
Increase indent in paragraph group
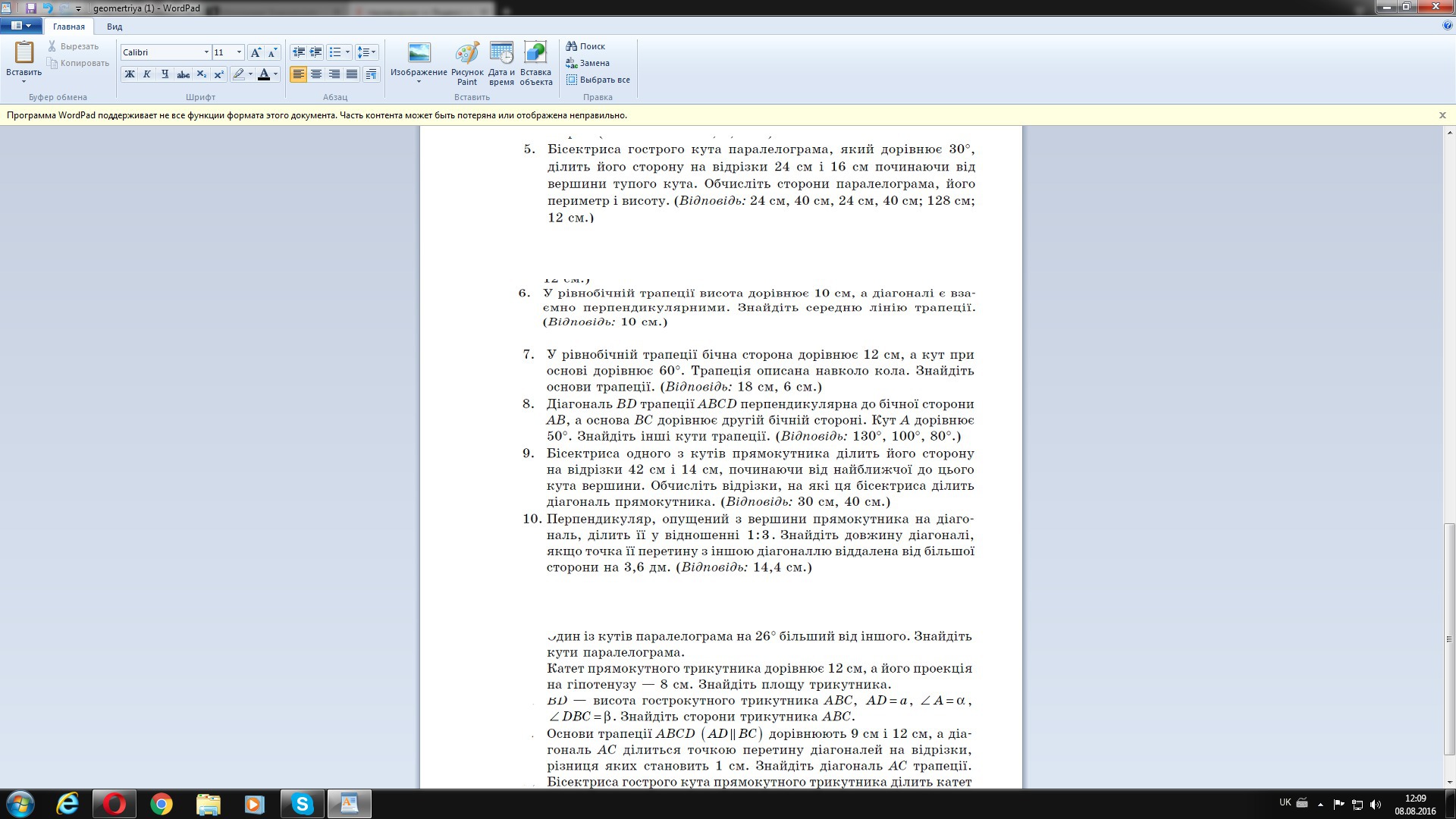pos(315,52)
